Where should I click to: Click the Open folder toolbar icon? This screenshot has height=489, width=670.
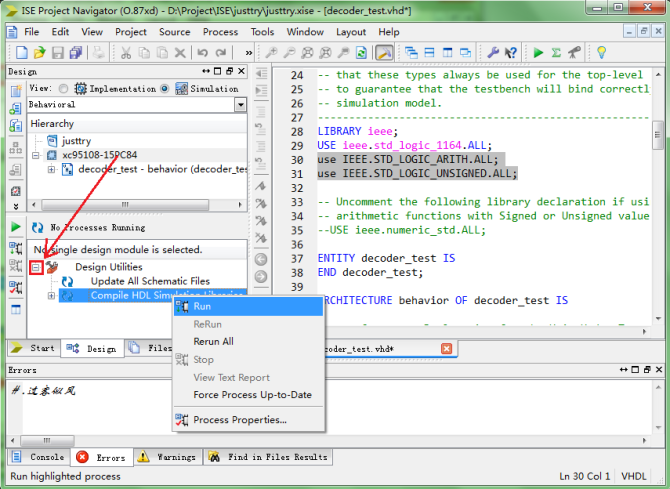(39, 53)
